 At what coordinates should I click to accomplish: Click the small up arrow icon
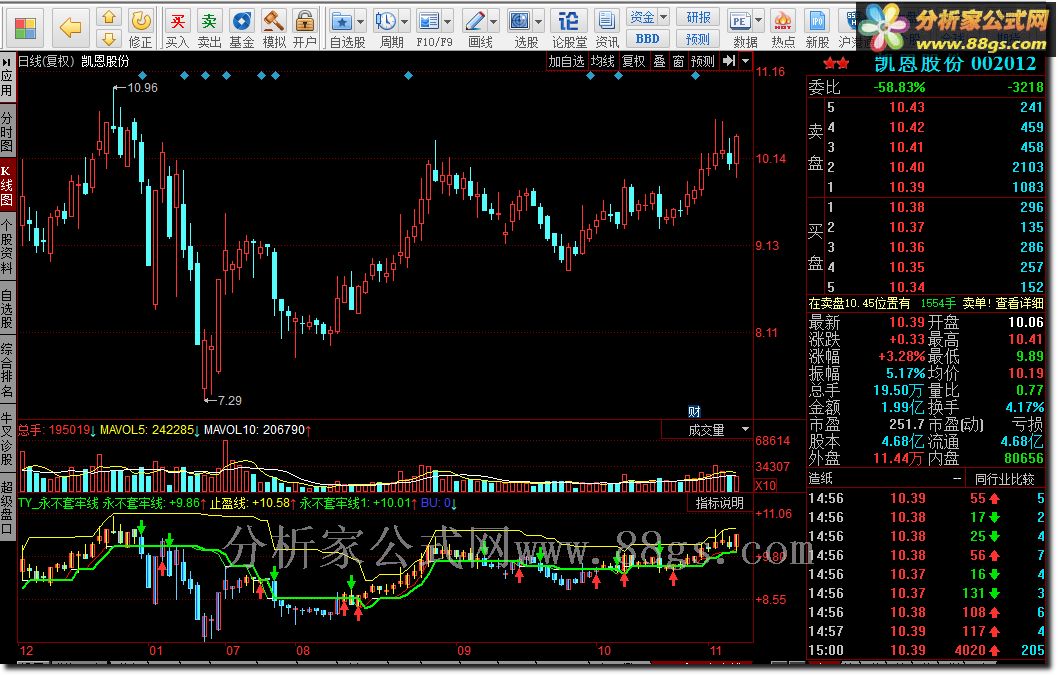(x=109, y=16)
